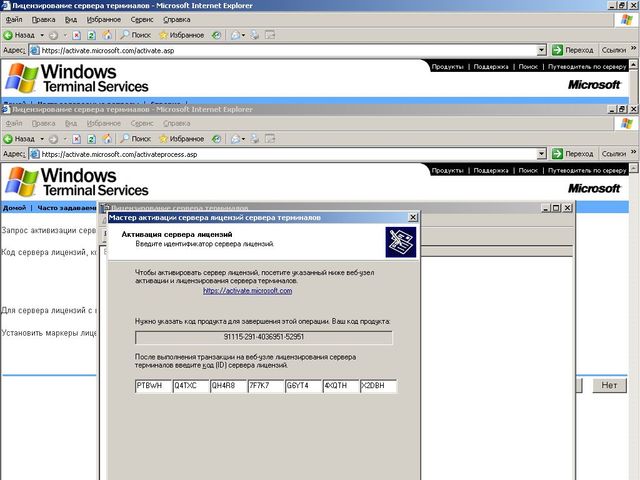Click license ID field containing 7F7K7
Screen dimensions: 640x480
click(x=266, y=386)
